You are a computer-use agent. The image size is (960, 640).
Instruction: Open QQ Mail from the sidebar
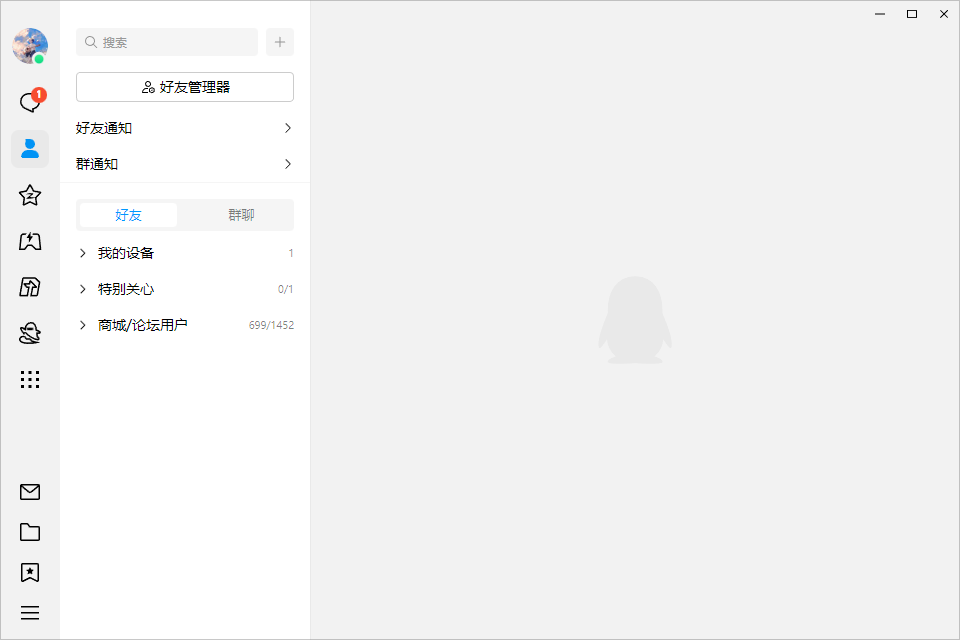point(30,492)
